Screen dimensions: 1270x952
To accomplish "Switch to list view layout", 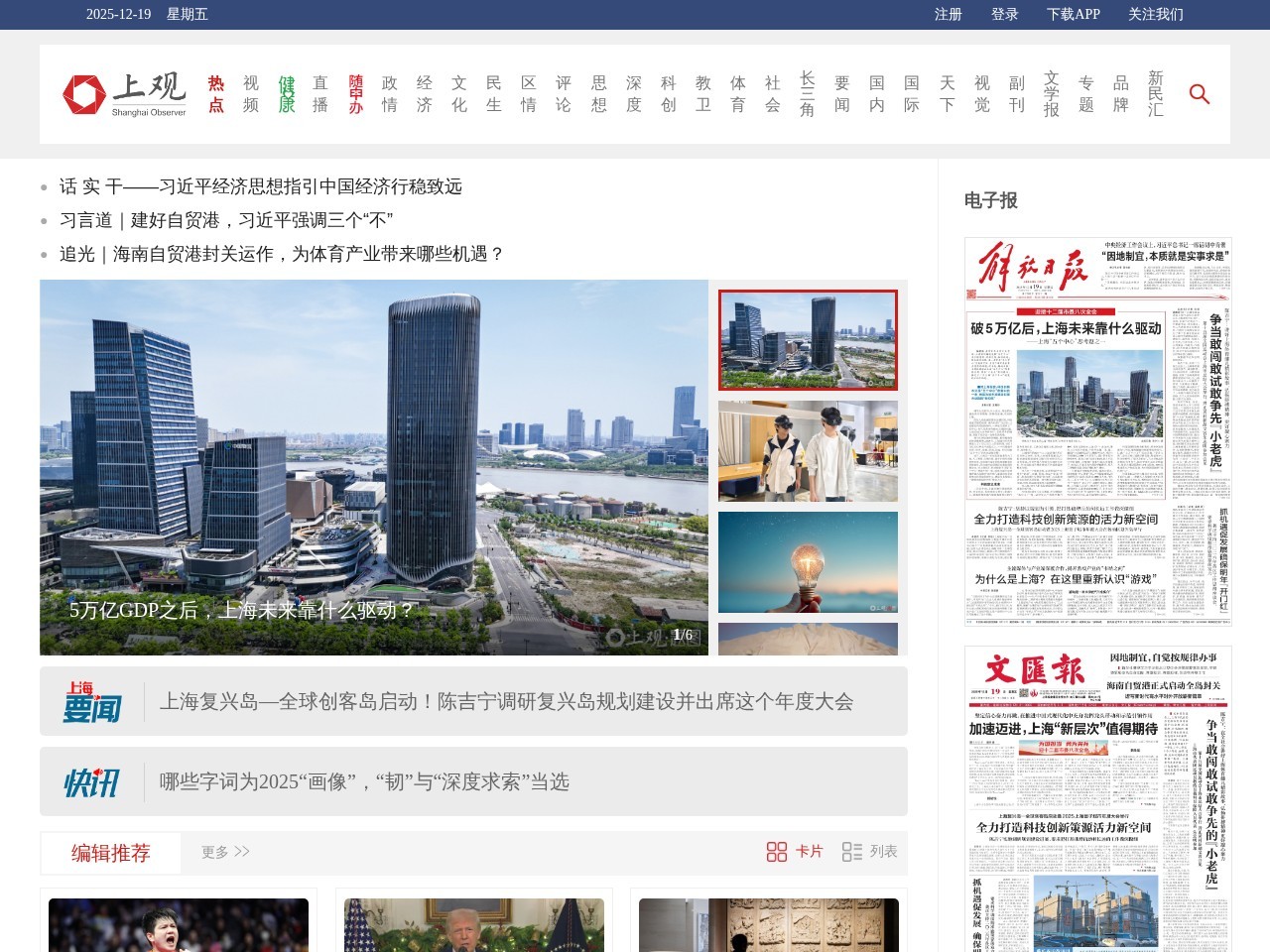I will pyautogui.click(x=869, y=852).
